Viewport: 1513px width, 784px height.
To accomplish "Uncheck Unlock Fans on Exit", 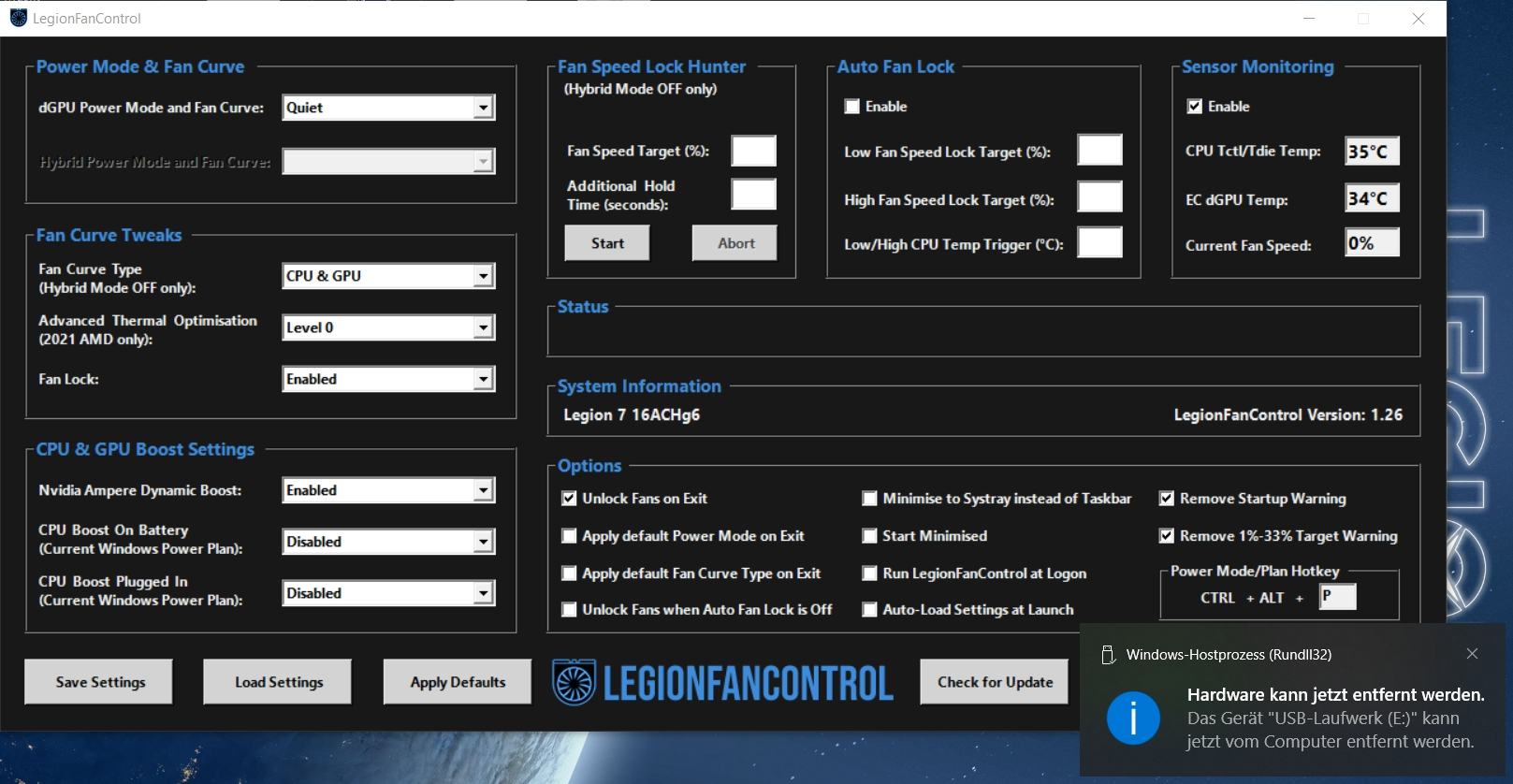I will point(569,499).
